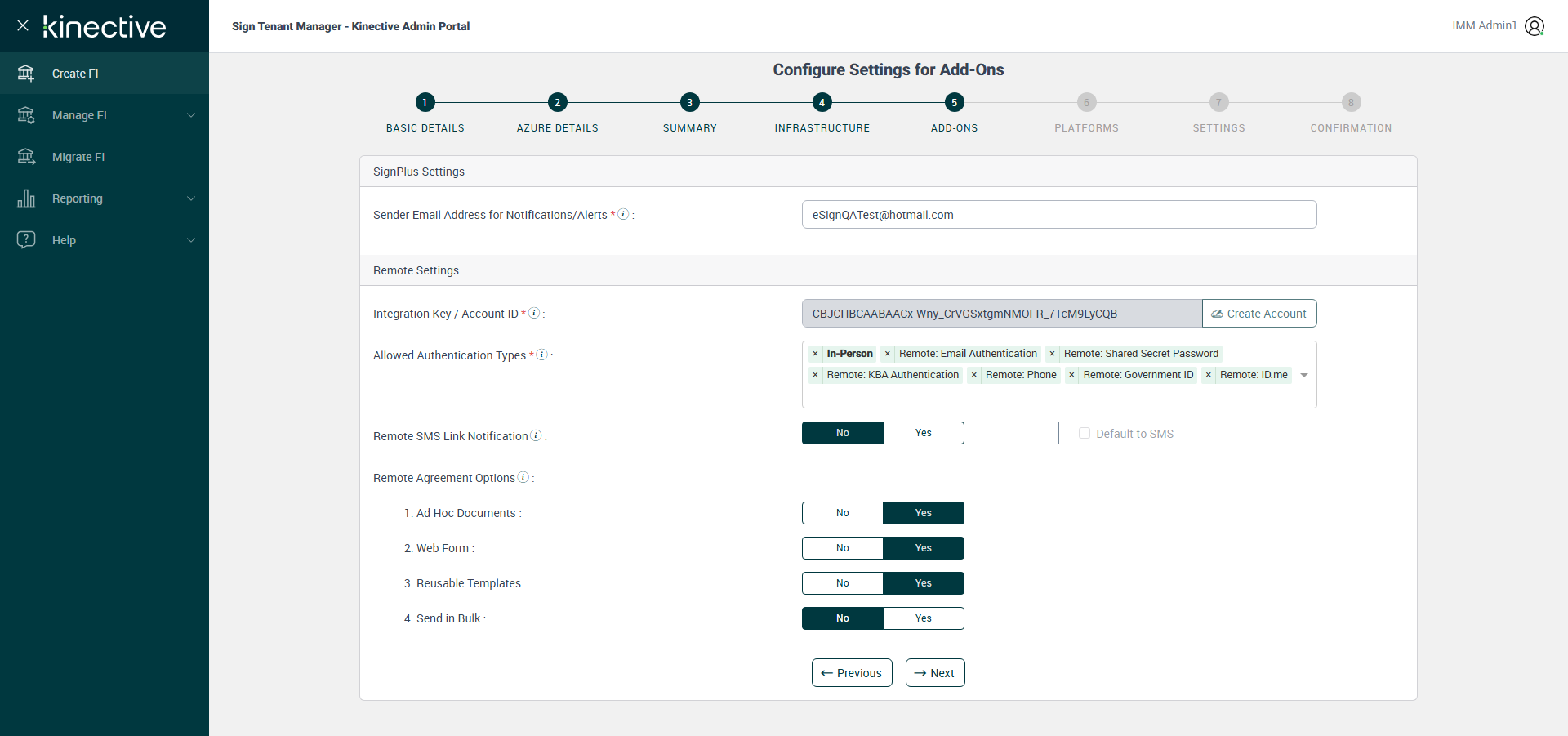
Task: Click info icon beside Allowed Authentication Types
Action: coord(541,355)
